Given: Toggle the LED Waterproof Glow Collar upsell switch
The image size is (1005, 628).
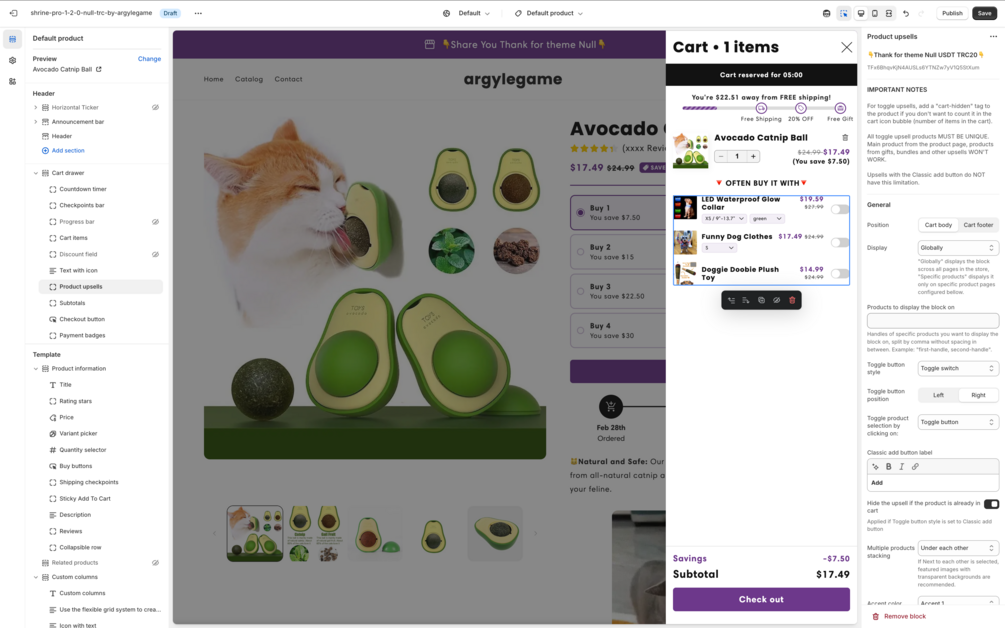Looking at the screenshot, I should 840,210.
